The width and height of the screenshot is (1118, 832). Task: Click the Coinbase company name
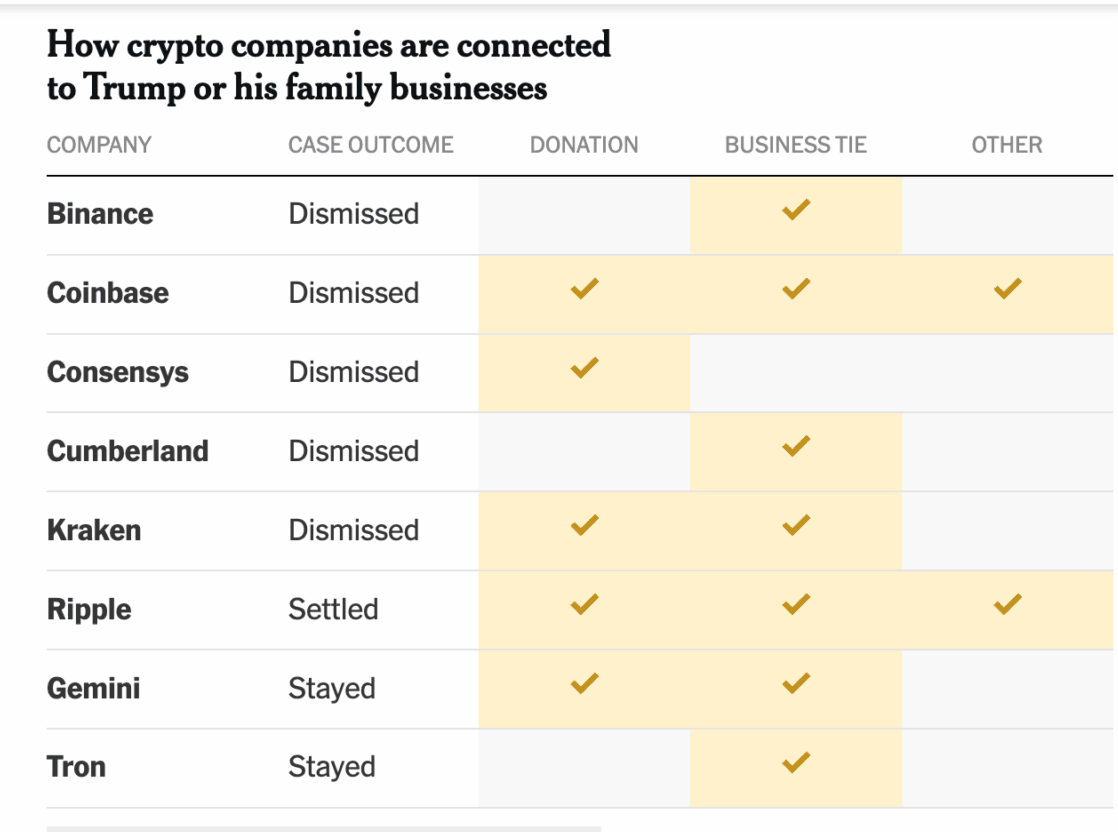point(108,293)
